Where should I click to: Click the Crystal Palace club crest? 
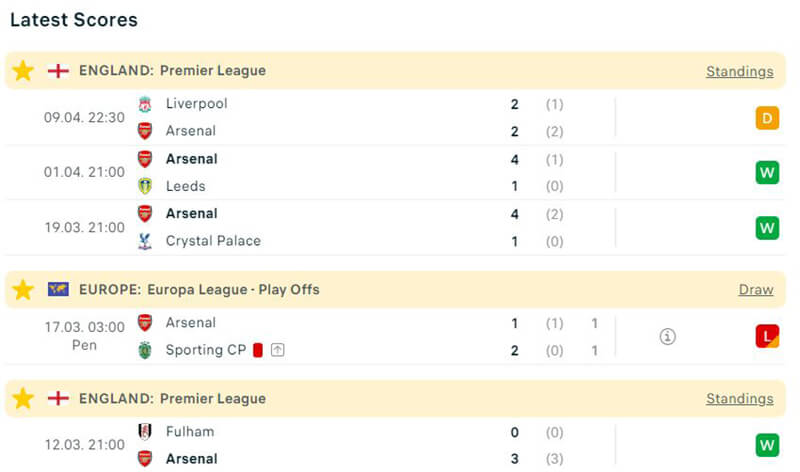point(145,241)
